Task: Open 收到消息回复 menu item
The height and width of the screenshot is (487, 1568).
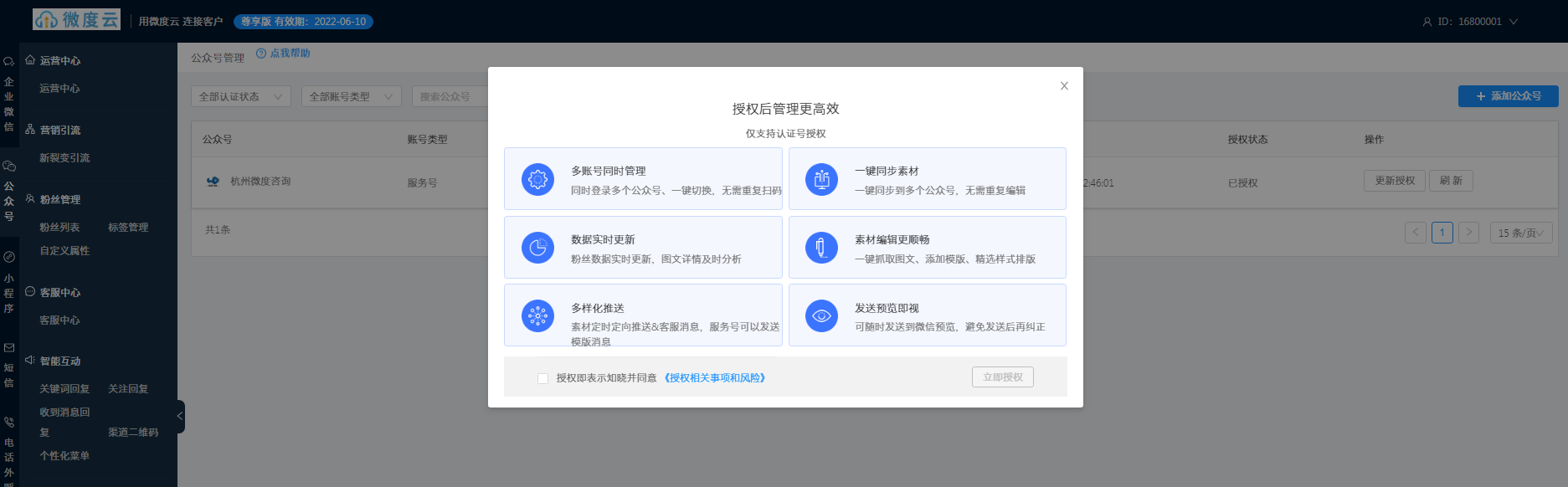Action: tap(64, 422)
